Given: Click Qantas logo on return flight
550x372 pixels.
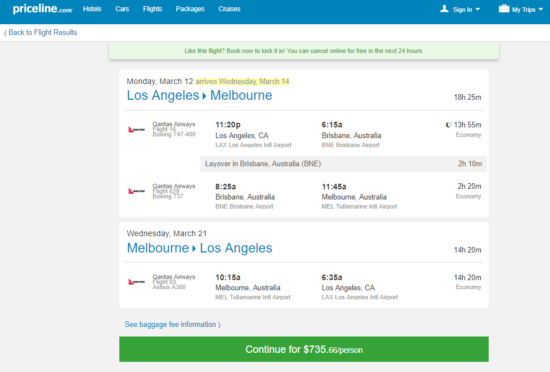Looking at the screenshot, I should 136,282.
